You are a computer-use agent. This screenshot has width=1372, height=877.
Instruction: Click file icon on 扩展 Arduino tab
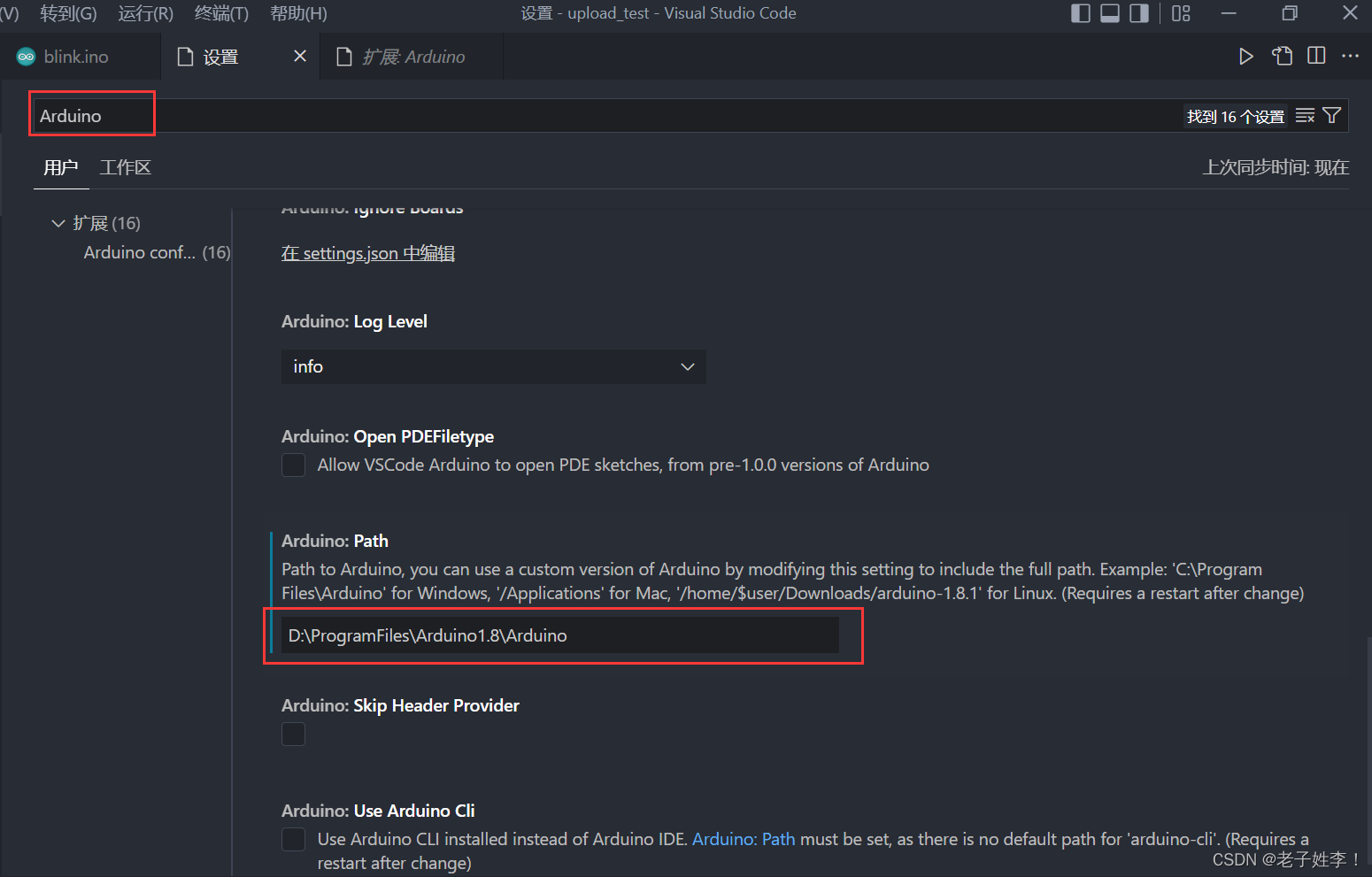click(344, 57)
